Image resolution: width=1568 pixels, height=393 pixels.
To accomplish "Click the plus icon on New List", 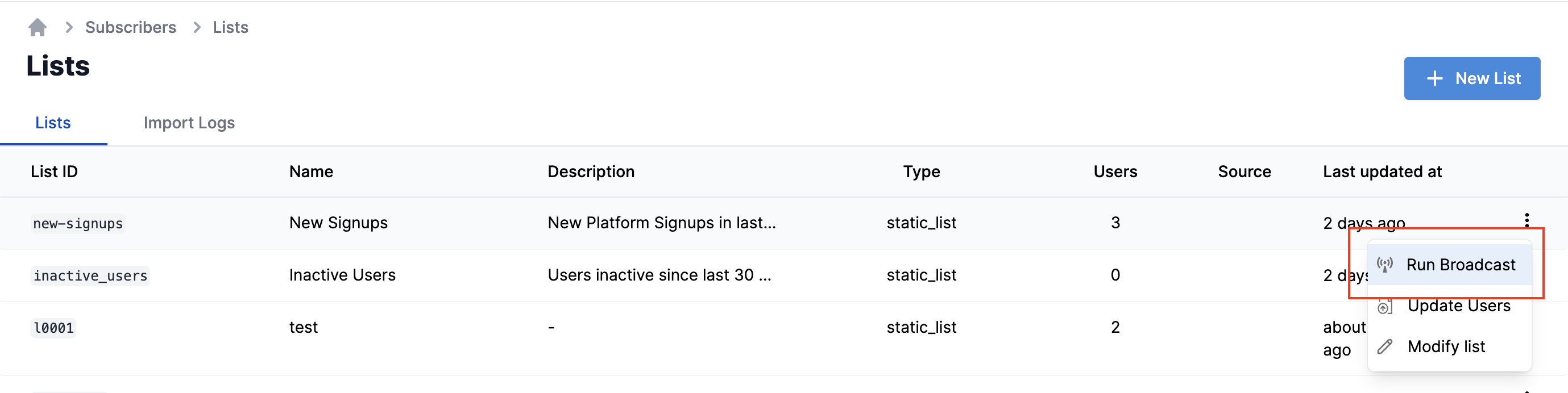I will tap(1434, 78).
